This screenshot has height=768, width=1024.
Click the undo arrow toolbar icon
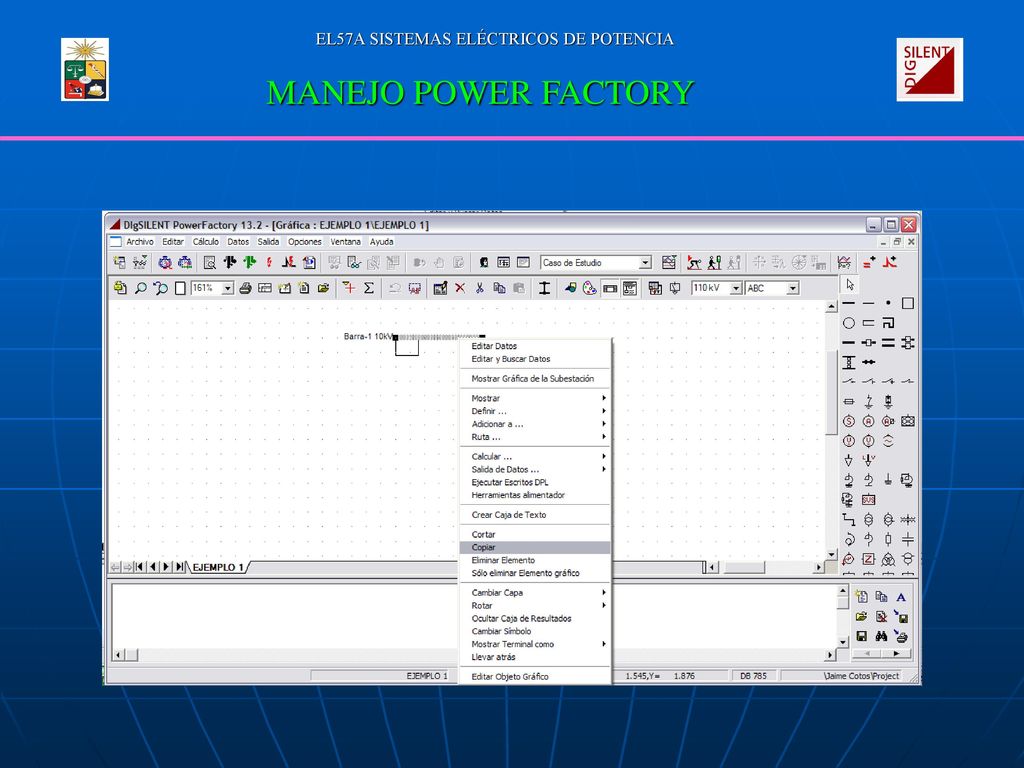[x=394, y=288]
